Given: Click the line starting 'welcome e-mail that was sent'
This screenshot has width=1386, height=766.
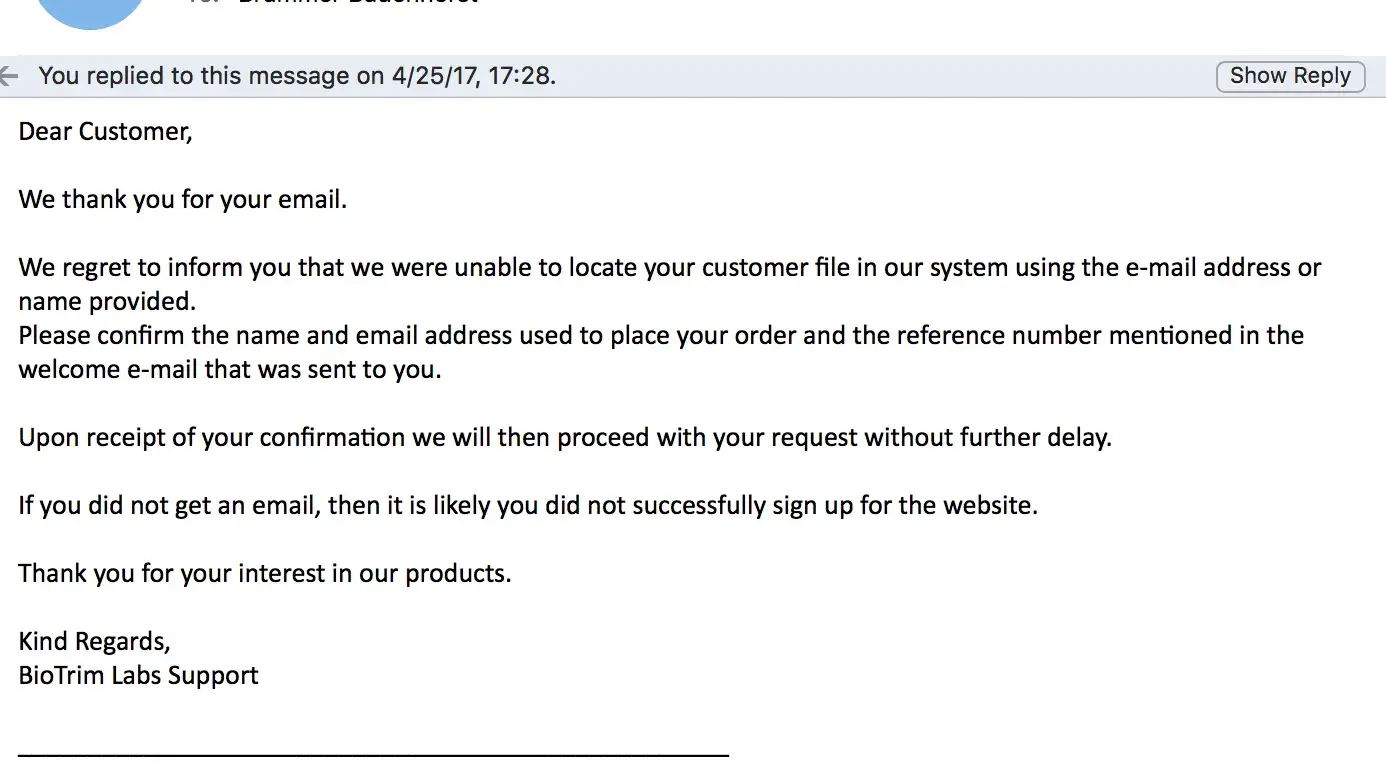Looking at the screenshot, I should point(230,369).
